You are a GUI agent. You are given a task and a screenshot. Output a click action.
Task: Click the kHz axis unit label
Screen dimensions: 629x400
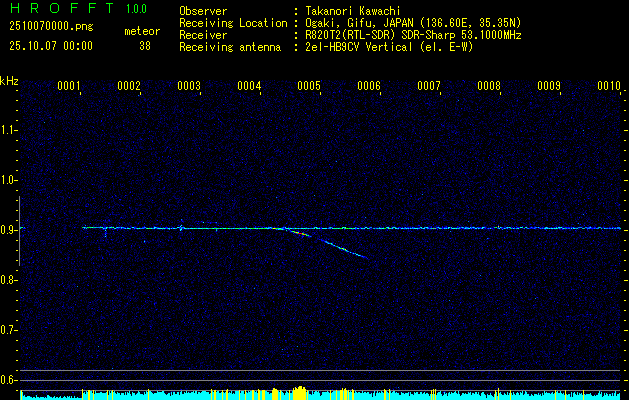9,81
